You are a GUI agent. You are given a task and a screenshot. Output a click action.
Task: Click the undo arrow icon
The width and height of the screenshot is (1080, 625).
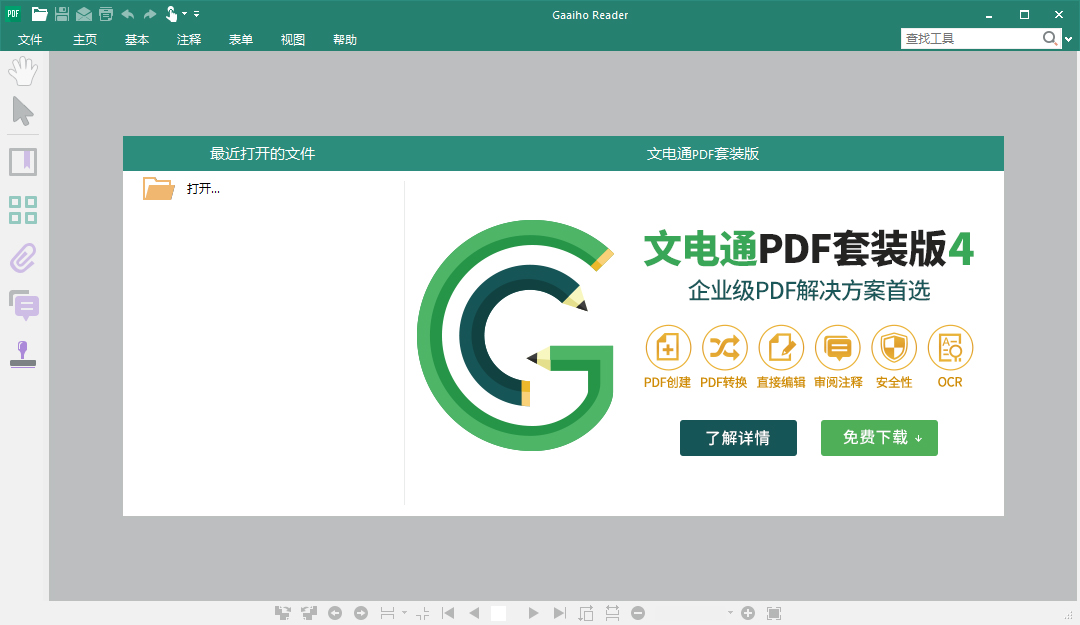tap(127, 14)
